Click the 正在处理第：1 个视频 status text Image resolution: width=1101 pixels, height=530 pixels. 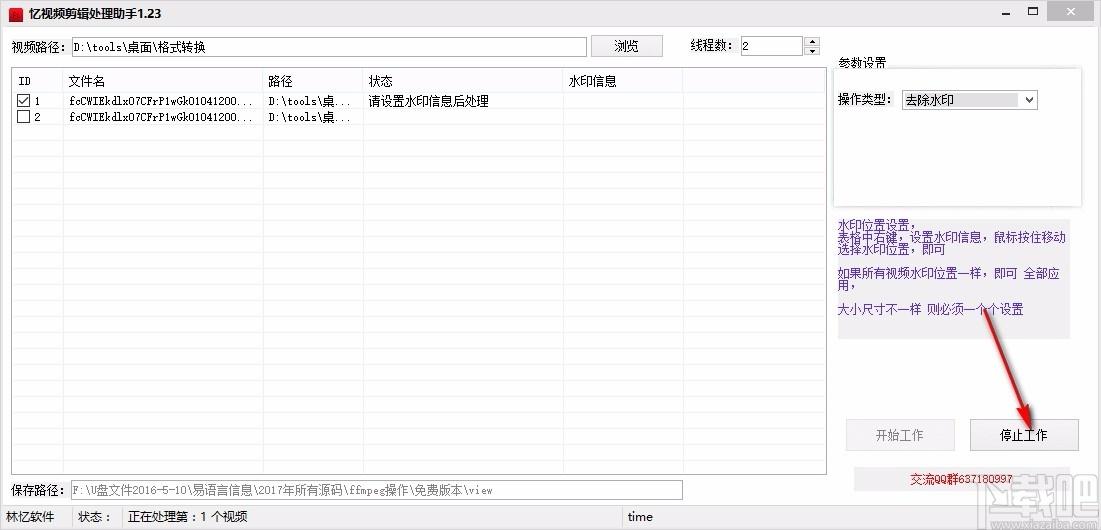187,517
